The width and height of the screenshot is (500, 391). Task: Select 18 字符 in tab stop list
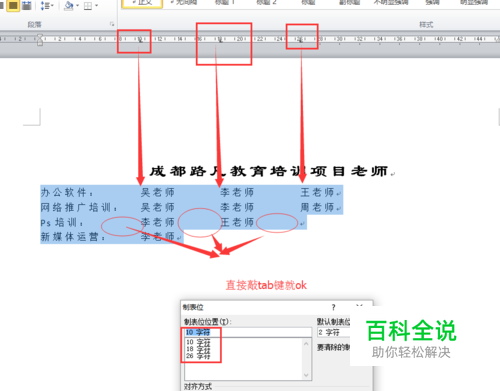[x=198, y=349]
